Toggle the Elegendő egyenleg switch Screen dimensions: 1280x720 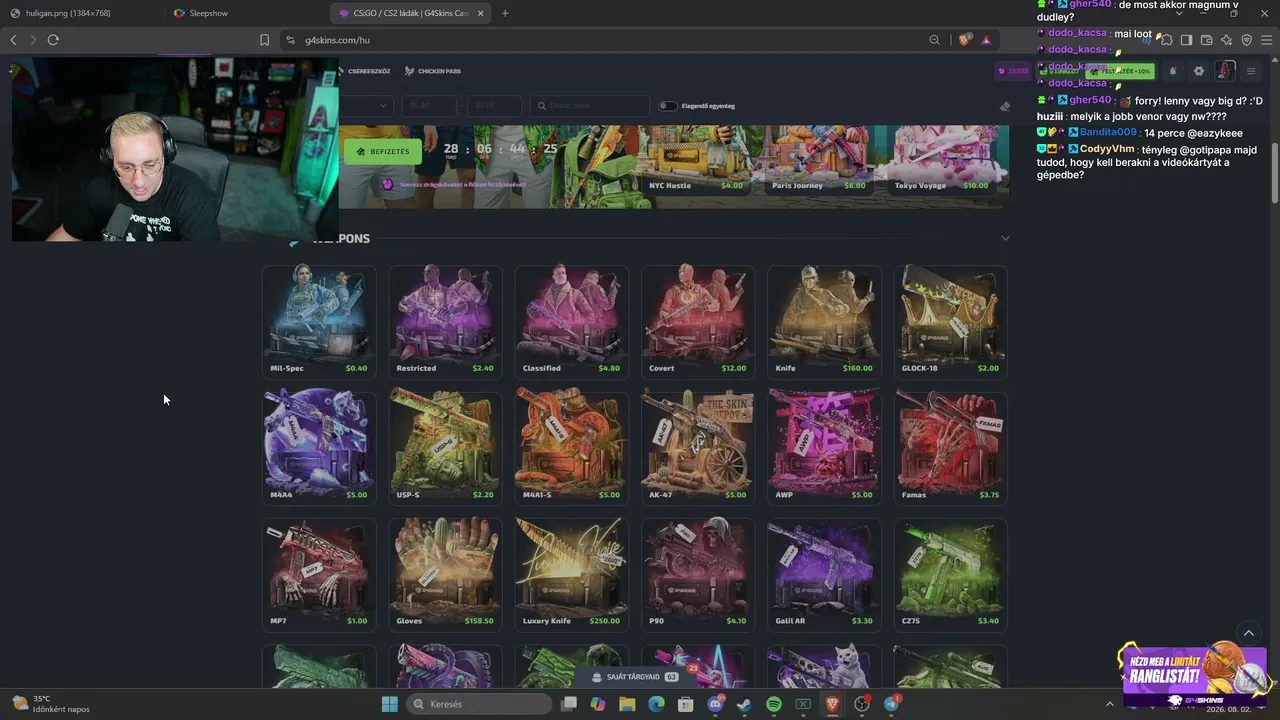(667, 106)
